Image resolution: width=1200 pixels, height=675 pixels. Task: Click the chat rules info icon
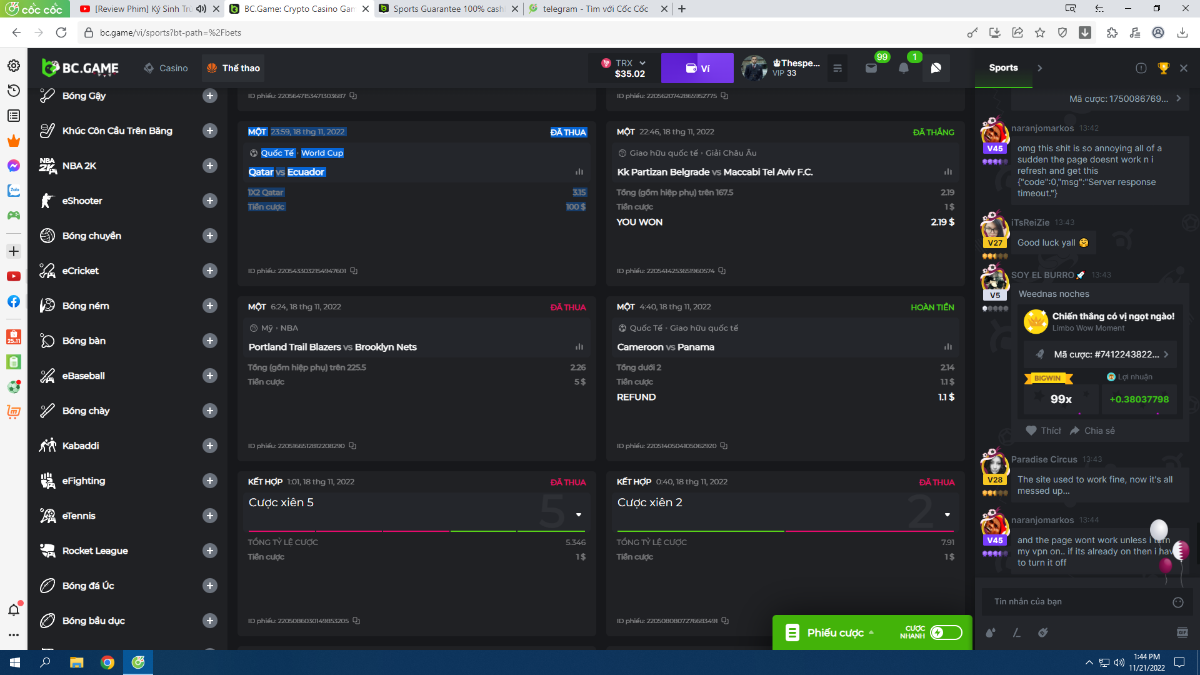[x=1141, y=68]
